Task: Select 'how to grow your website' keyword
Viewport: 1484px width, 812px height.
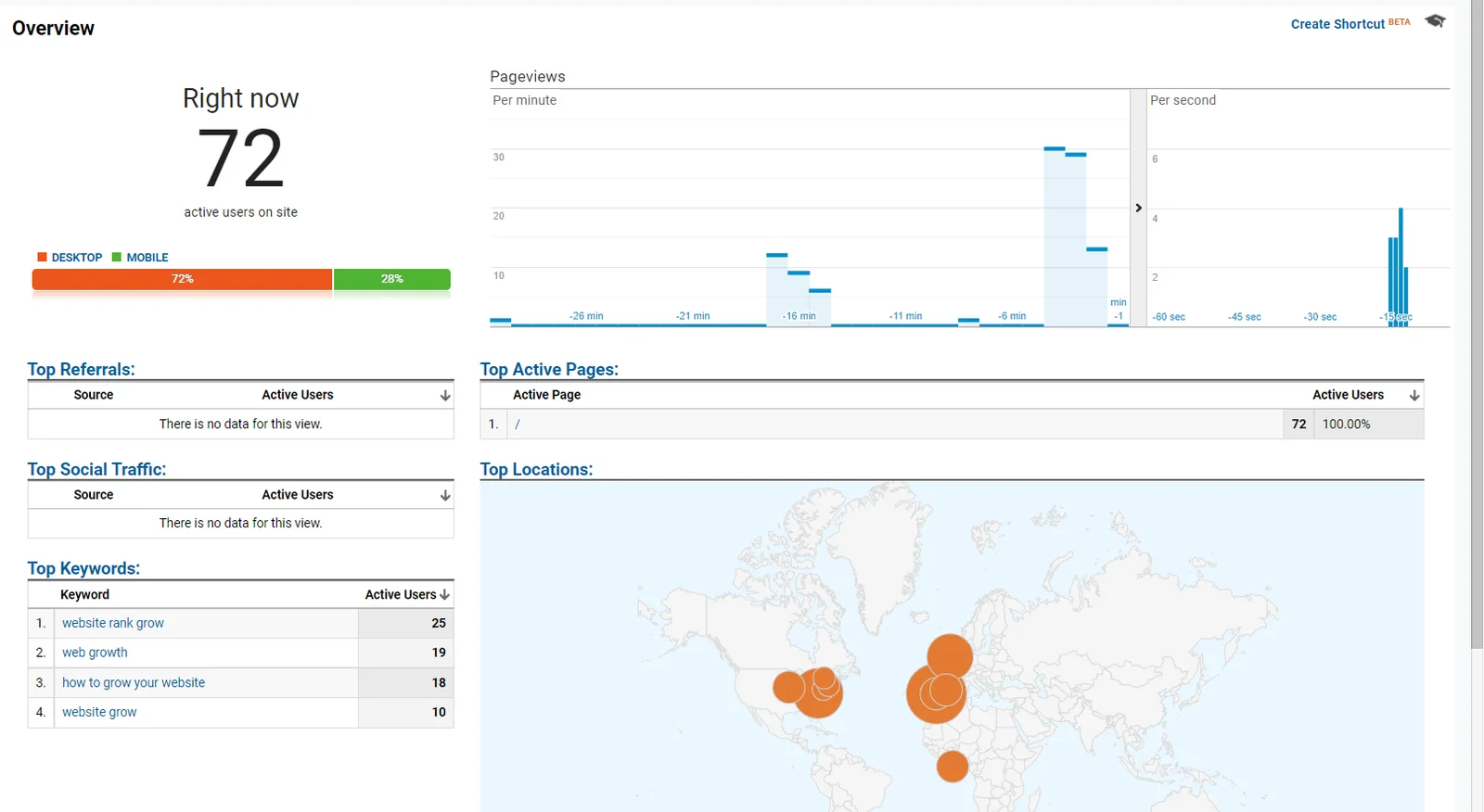Action: (134, 682)
